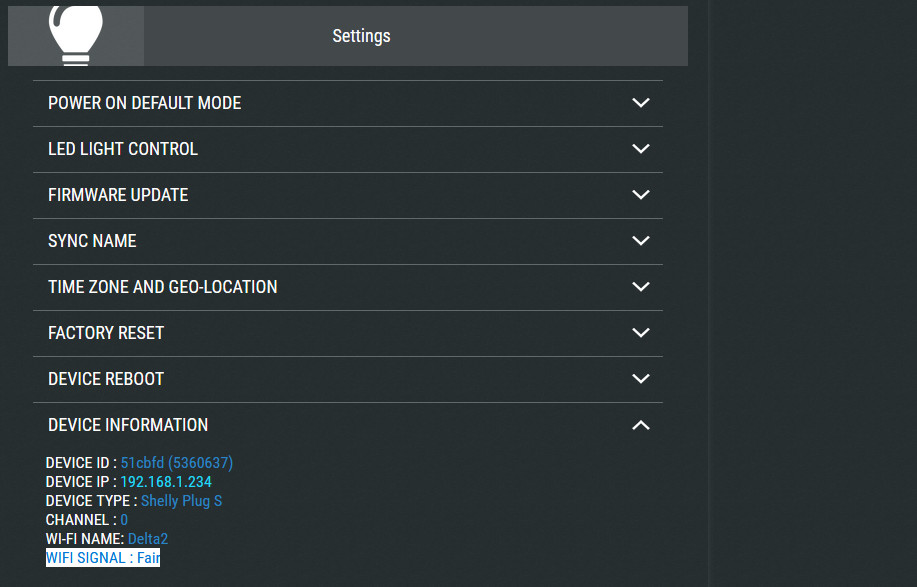Viewport: 917px width, 587px height.
Task: Expand Time Zone and Geo-Location with its chevron
Action: (641, 287)
